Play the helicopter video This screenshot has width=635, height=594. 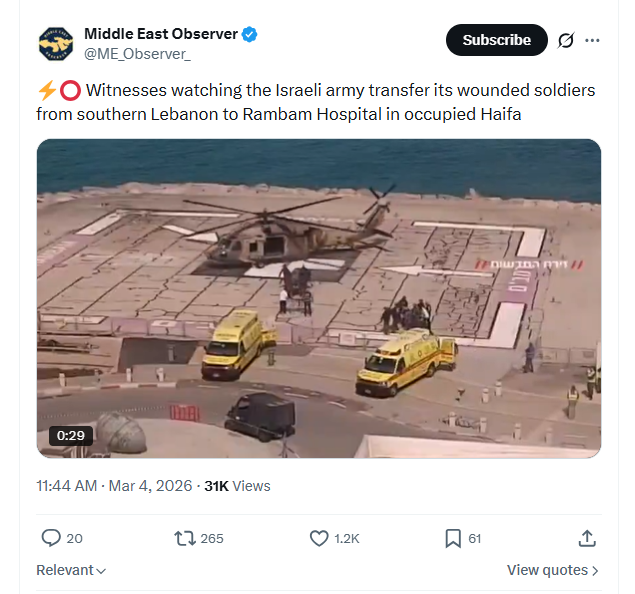pyautogui.click(x=319, y=298)
